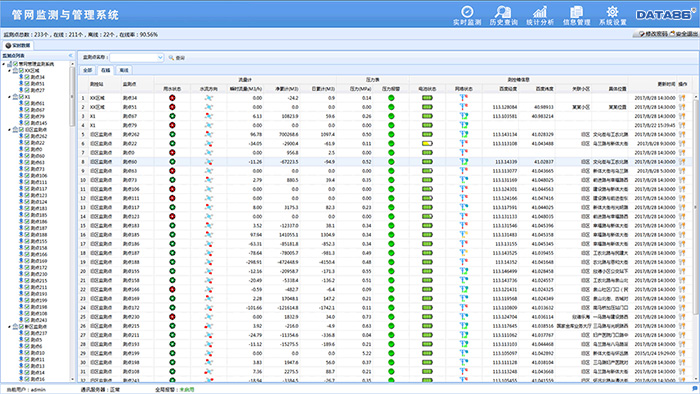
Task: Open 实时监测 real-time monitoring module
Action: tap(467, 15)
